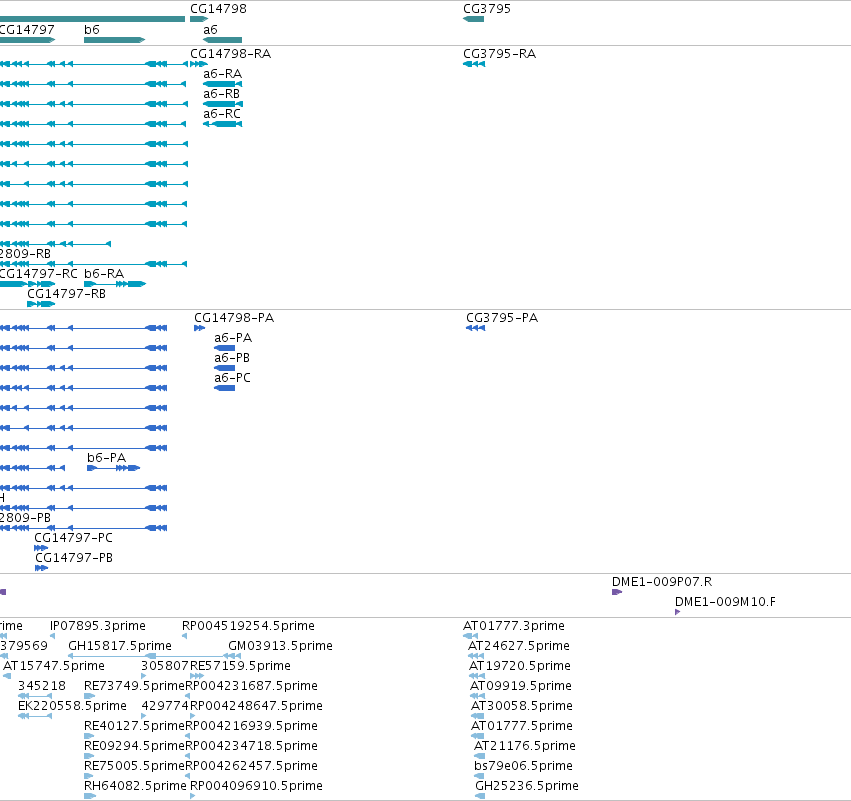Click the 2809-RB transcript label
851x801 pixels.
(26, 253)
